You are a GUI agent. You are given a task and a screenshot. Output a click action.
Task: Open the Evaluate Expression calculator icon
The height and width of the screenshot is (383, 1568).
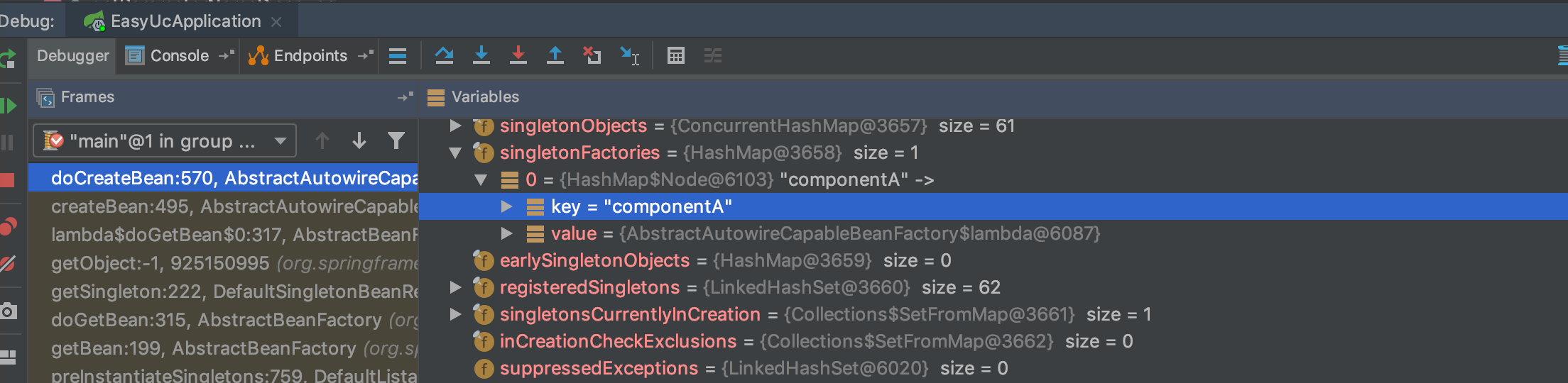[x=676, y=55]
